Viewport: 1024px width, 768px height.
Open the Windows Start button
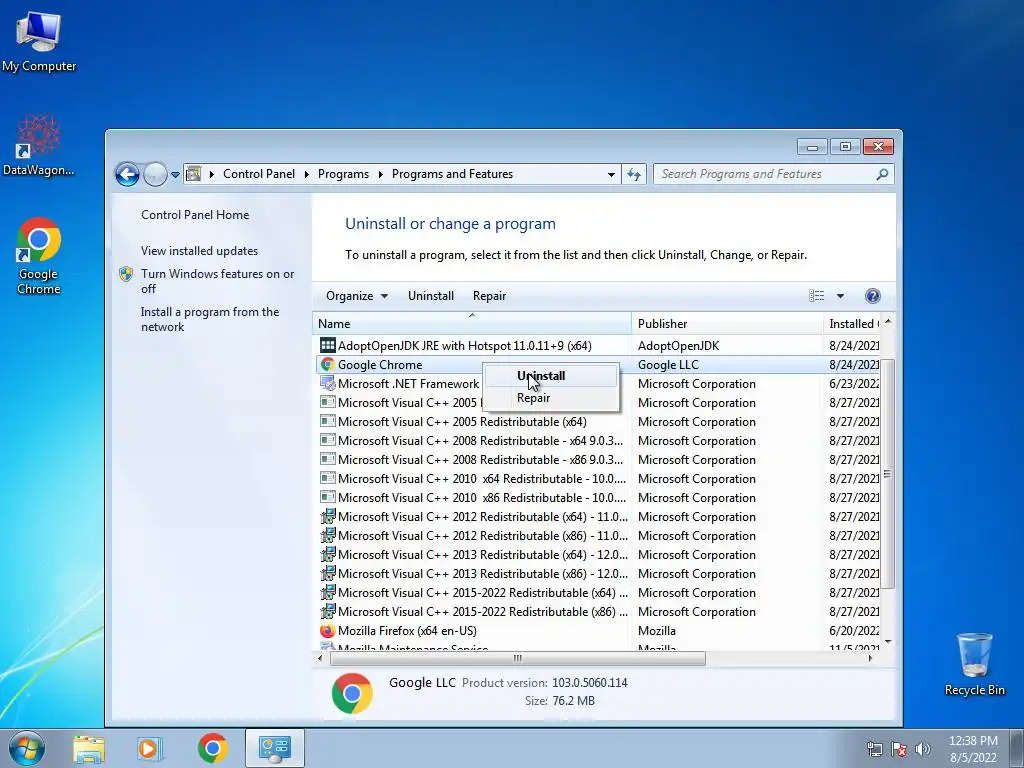coord(27,748)
